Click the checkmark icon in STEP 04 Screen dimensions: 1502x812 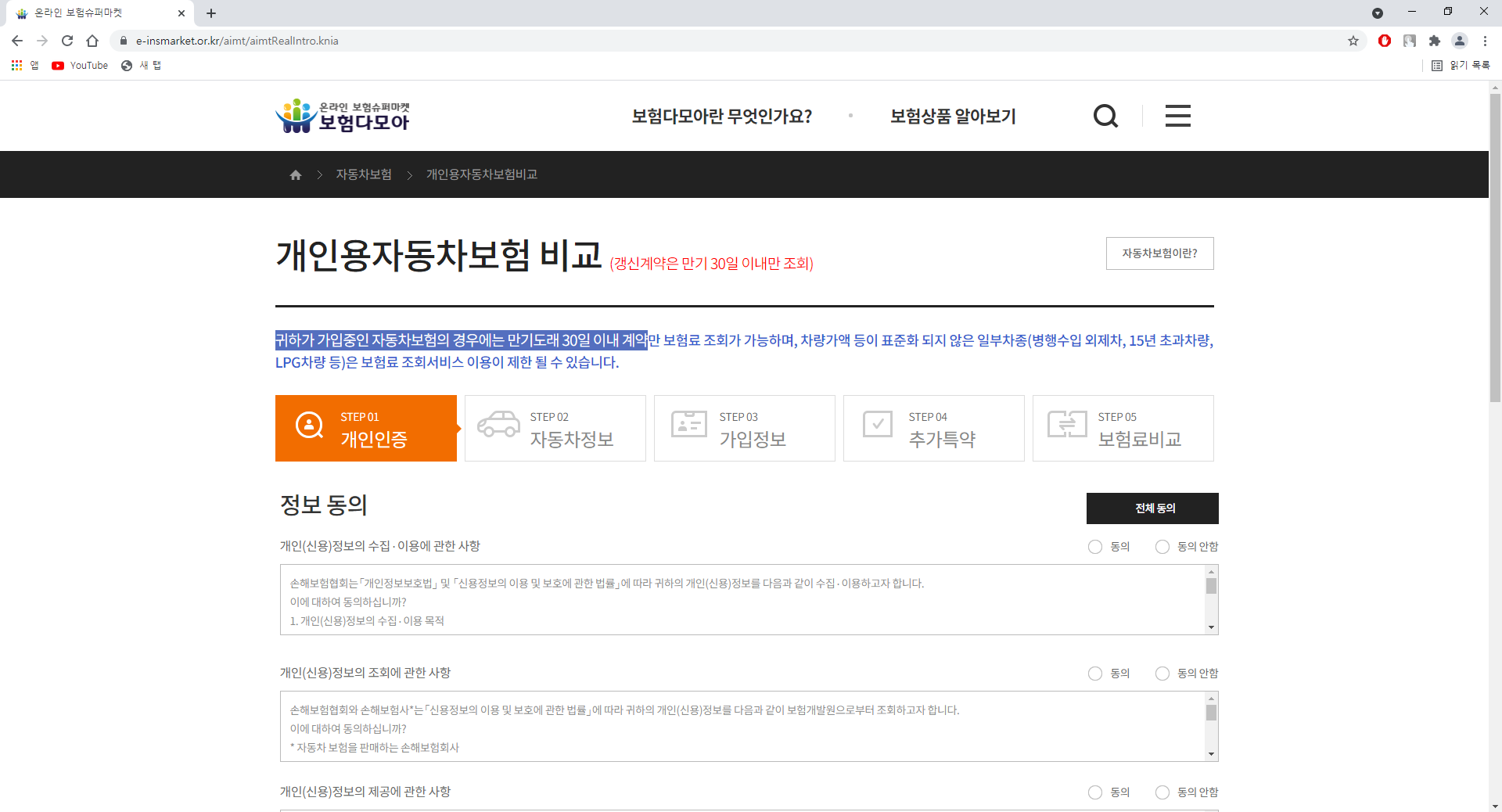click(x=878, y=424)
